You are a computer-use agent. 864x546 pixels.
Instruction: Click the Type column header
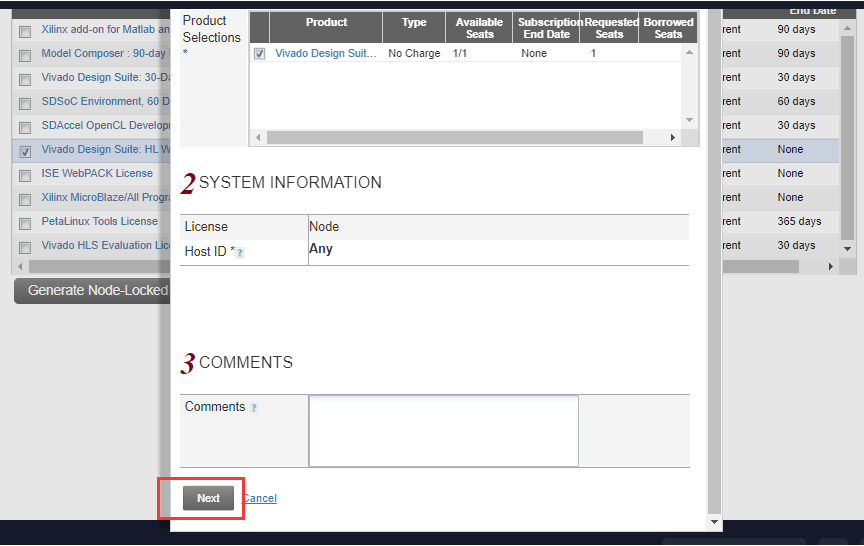(x=414, y=28)
